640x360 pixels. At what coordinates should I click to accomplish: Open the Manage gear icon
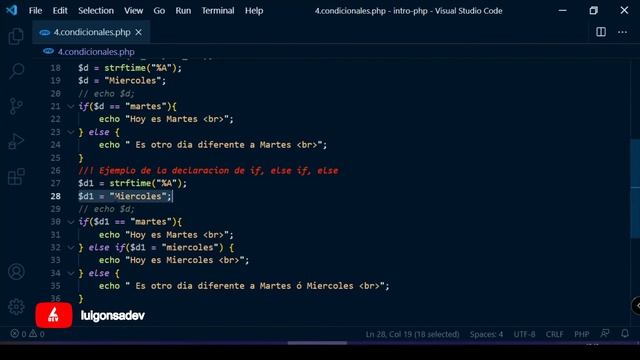click(16, 307)
